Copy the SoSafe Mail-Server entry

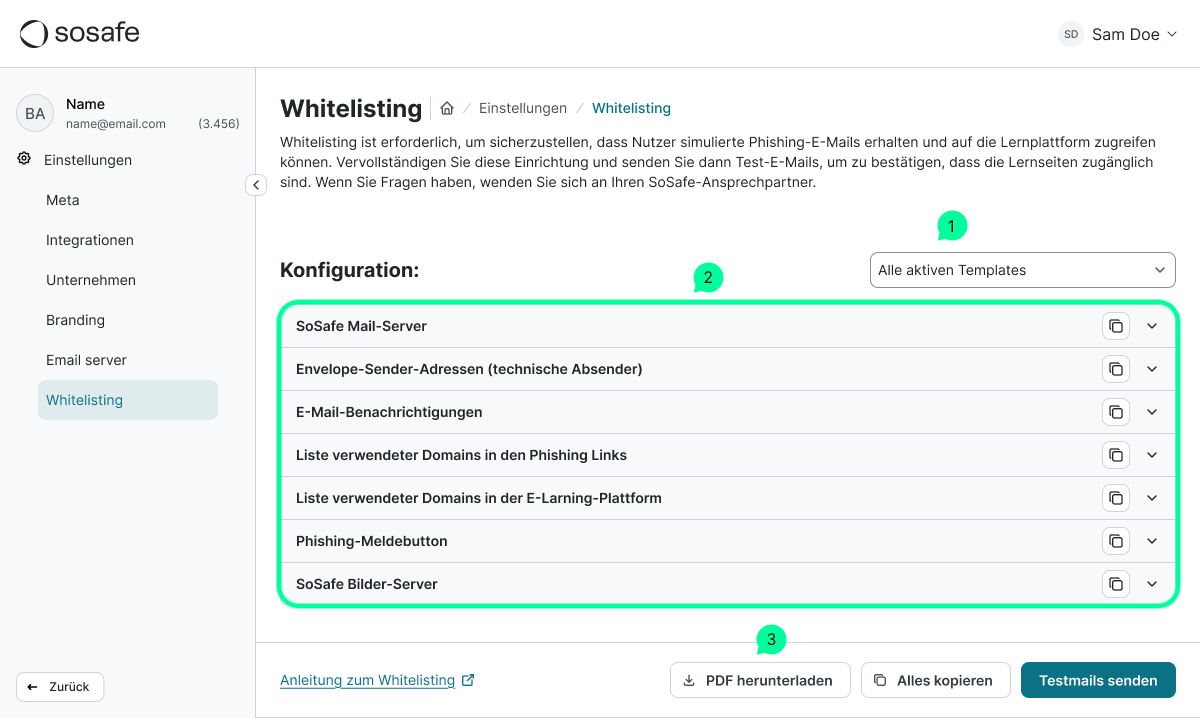click(x=1116, y=326)
